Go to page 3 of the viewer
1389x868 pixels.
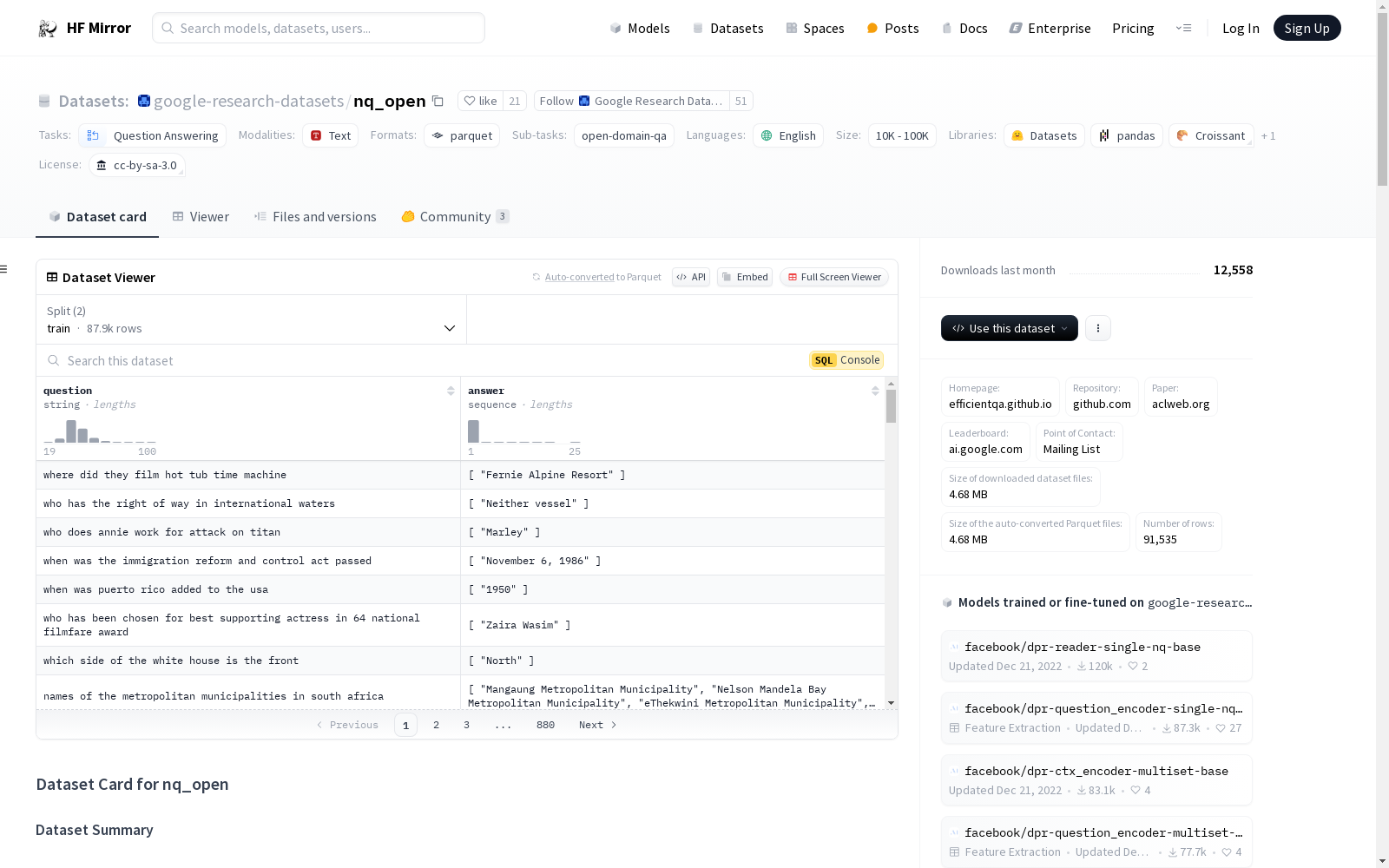tap(466, 725)
